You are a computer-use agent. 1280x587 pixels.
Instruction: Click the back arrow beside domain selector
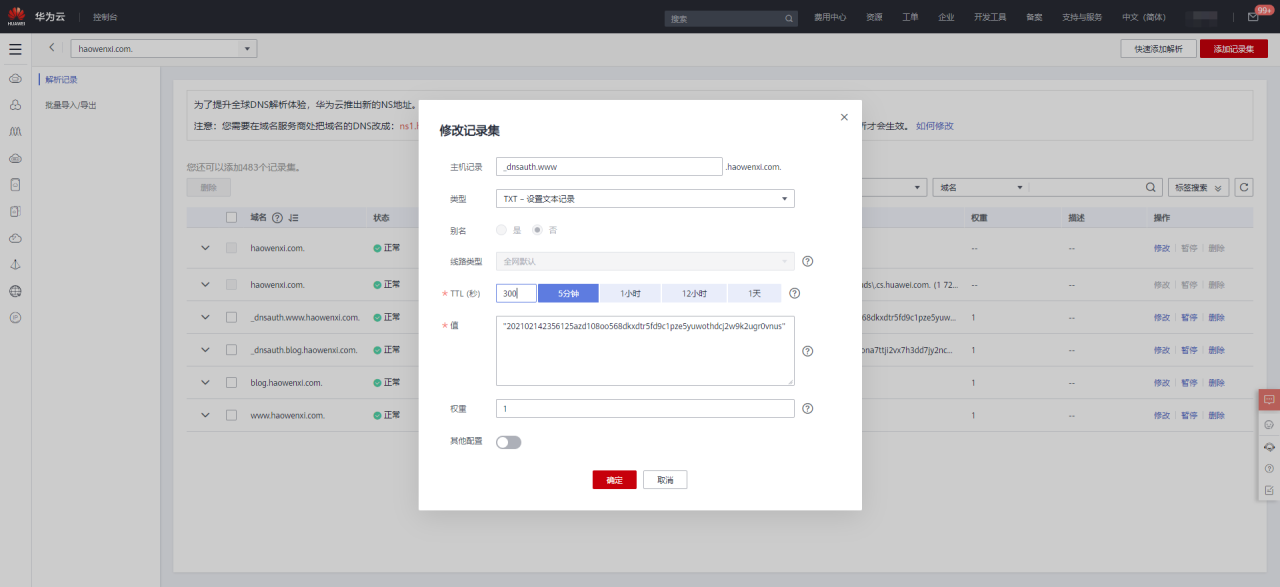tap(51, 48)
